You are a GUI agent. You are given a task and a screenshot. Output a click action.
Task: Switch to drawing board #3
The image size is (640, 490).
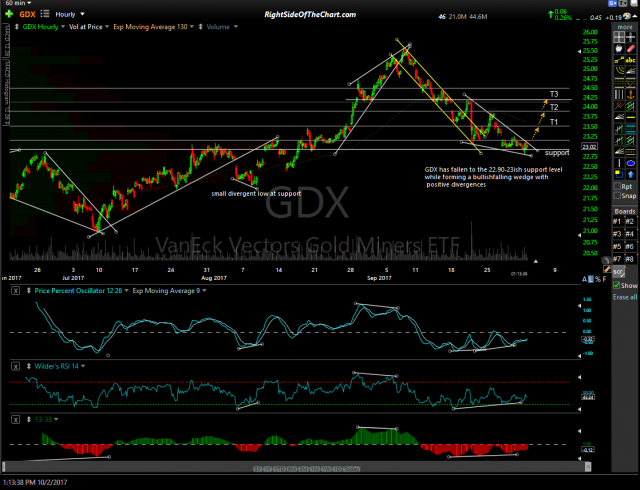coord(618,234)
